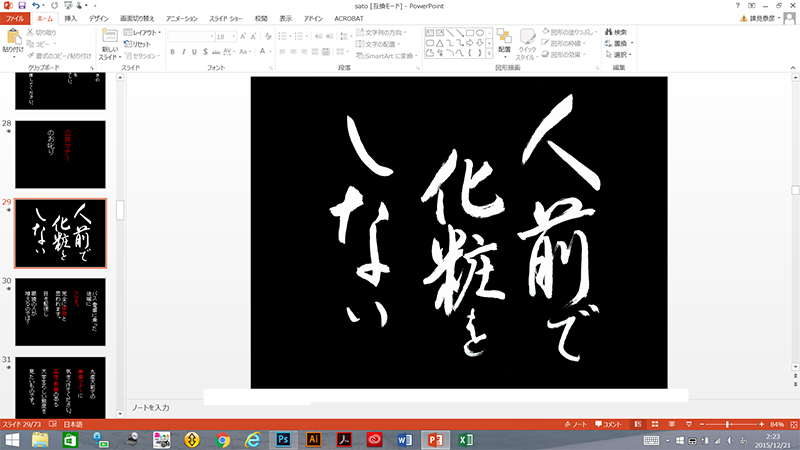The image size is (800, 450).
Task: Open Adobe Illustrator from the taskbar
Action: [313, 440]
